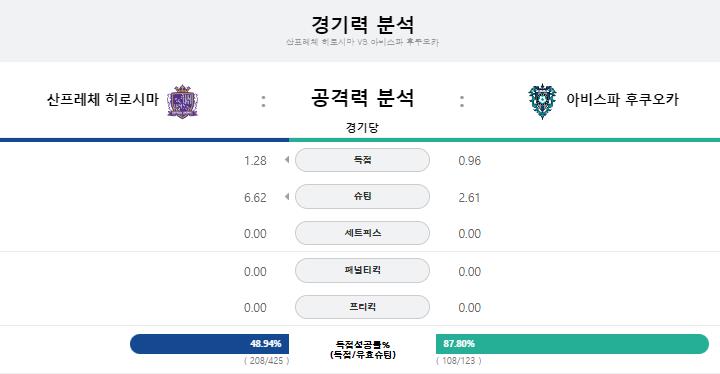Click the 아비스파 후쿠오카 team name

(x=622, y=99)
